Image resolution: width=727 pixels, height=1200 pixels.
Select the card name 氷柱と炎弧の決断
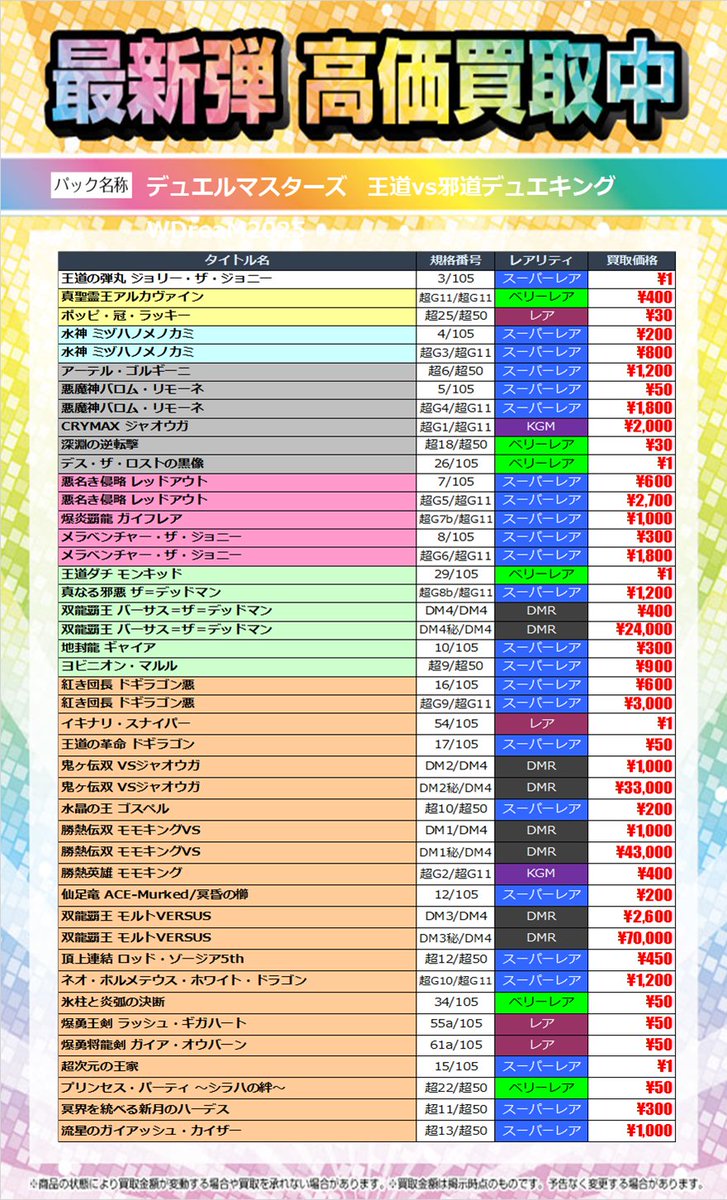(x=113, y=1002)
